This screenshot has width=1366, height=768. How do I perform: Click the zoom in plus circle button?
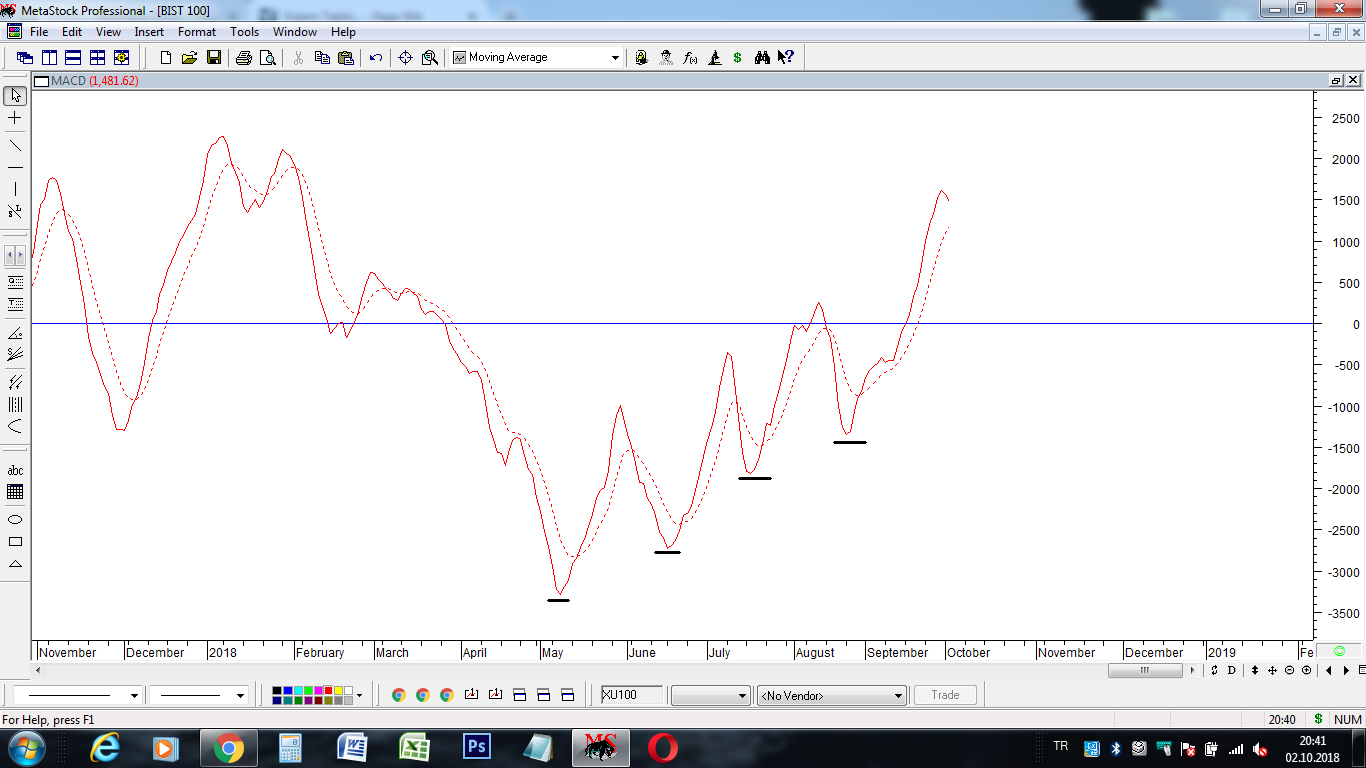1306,670
